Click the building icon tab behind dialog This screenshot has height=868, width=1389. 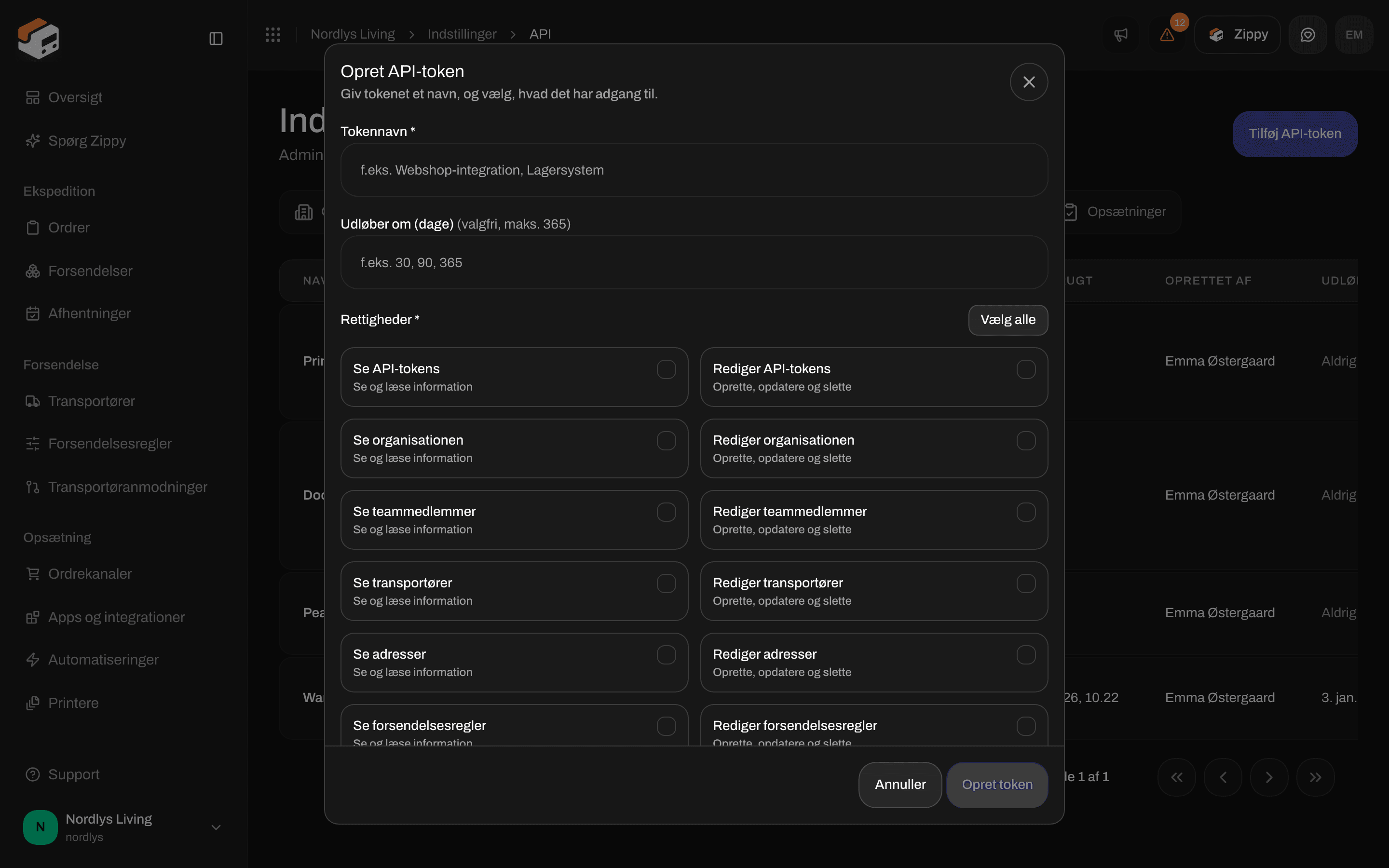[x=304, y=212]
